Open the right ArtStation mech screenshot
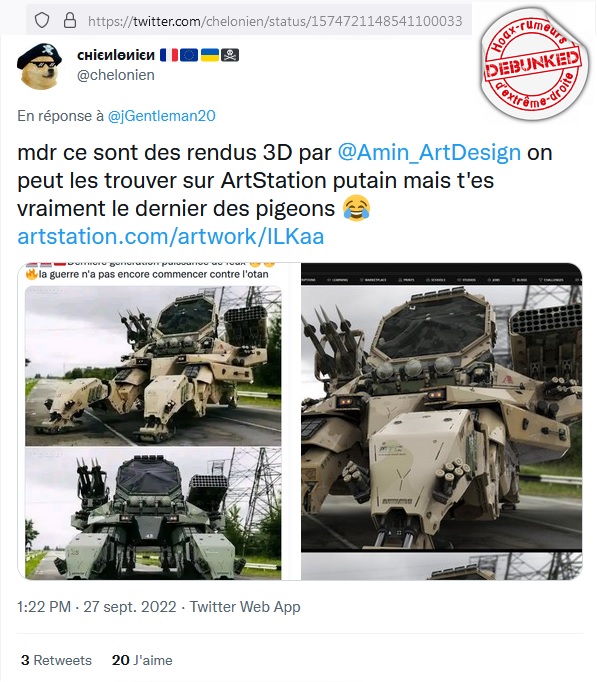The height and width of the screenshot is (682, 597). (441, 421)
